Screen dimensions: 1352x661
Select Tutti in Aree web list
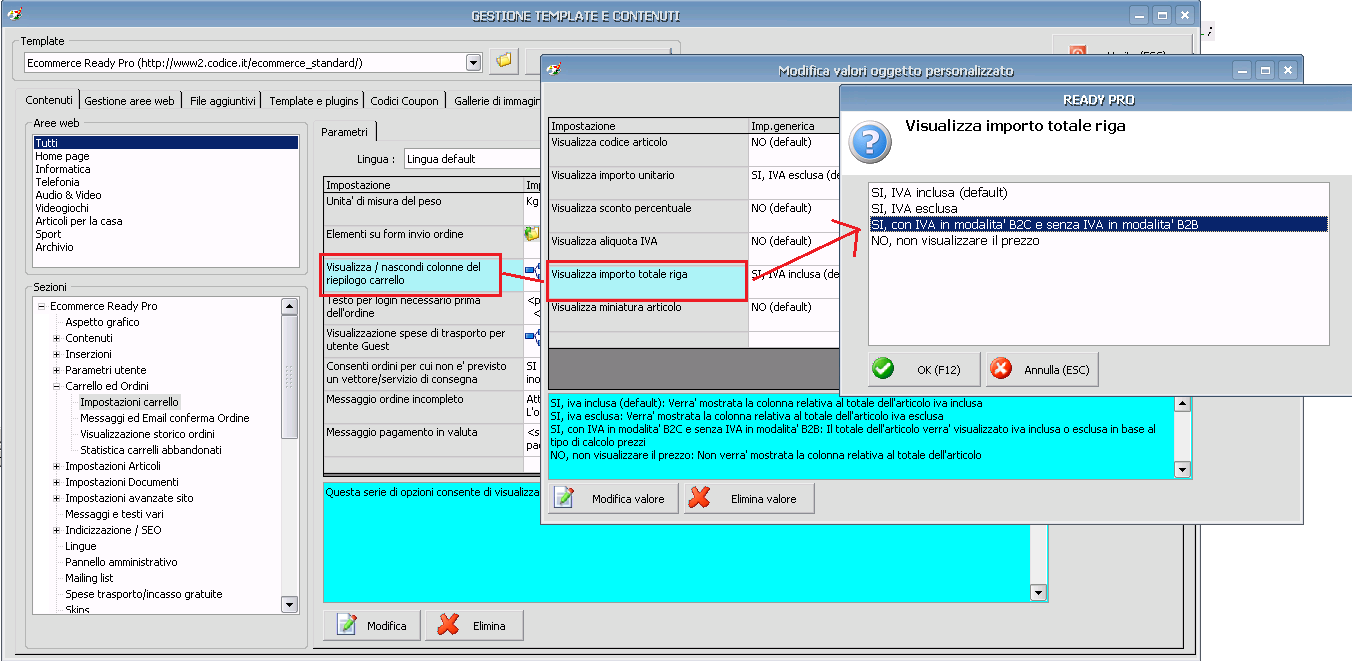[x=166, y=143]
